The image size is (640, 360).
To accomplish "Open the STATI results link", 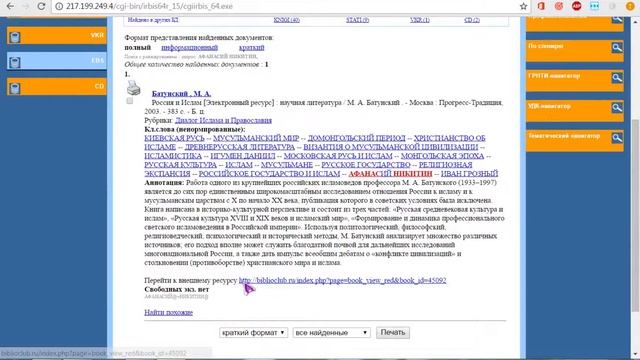I will click(x=358, y=20).
